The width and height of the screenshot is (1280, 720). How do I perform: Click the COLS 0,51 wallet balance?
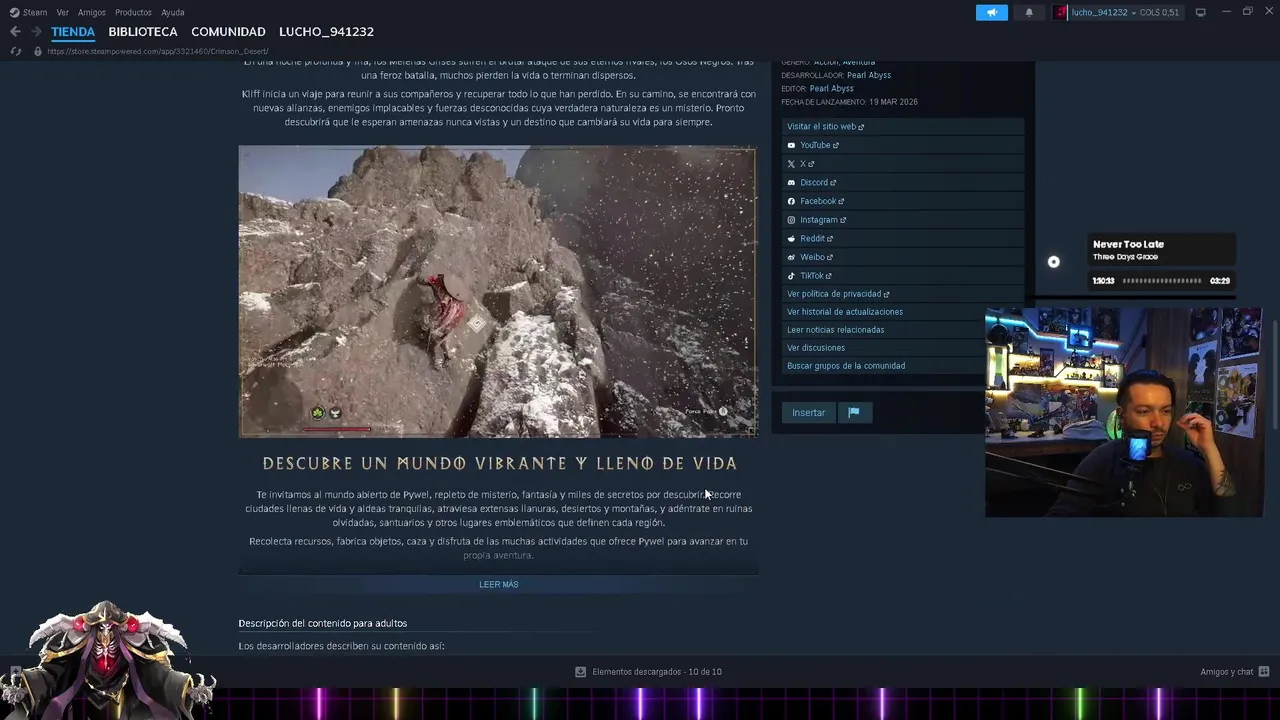[1159, 12]
